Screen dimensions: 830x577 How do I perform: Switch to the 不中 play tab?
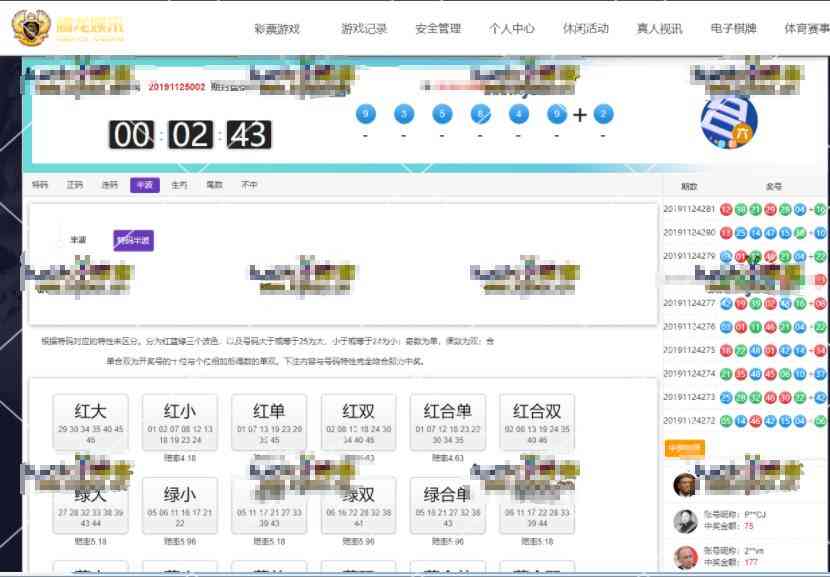(x=249, y=185)
